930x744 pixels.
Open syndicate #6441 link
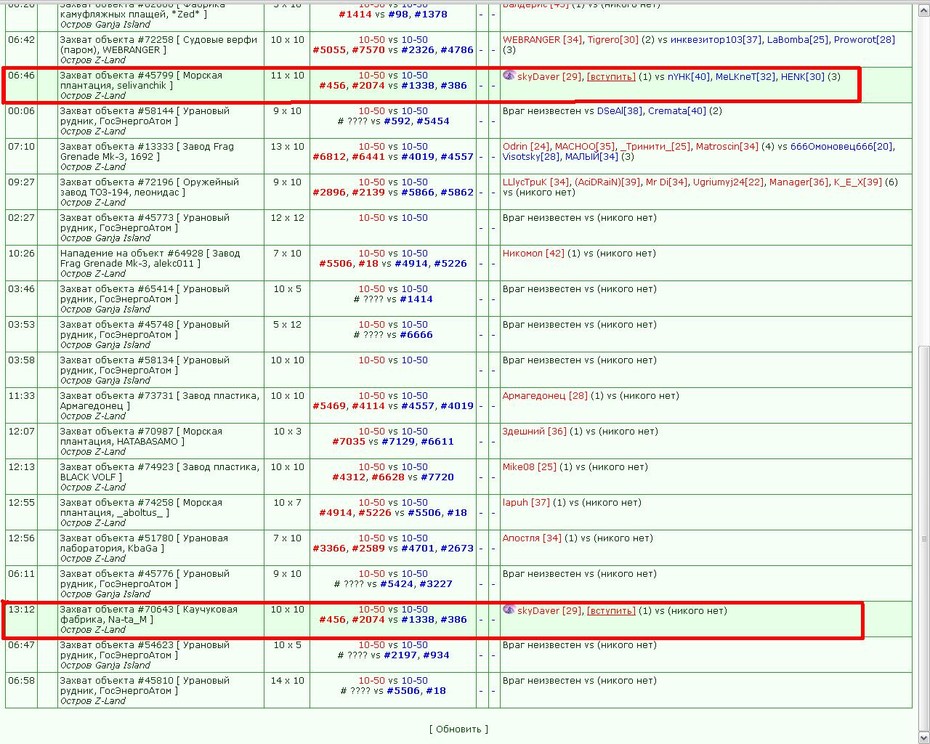[368, 157]
